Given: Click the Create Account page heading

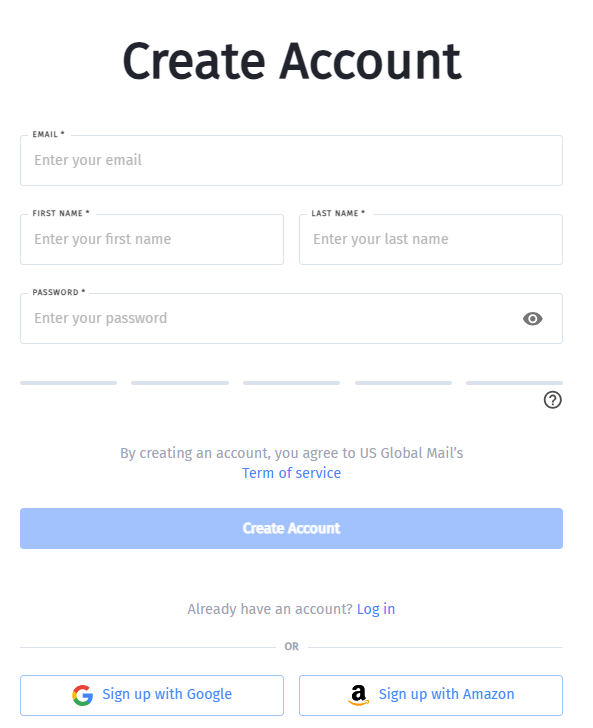Looking at the screenshot, I should click(292, 62).
